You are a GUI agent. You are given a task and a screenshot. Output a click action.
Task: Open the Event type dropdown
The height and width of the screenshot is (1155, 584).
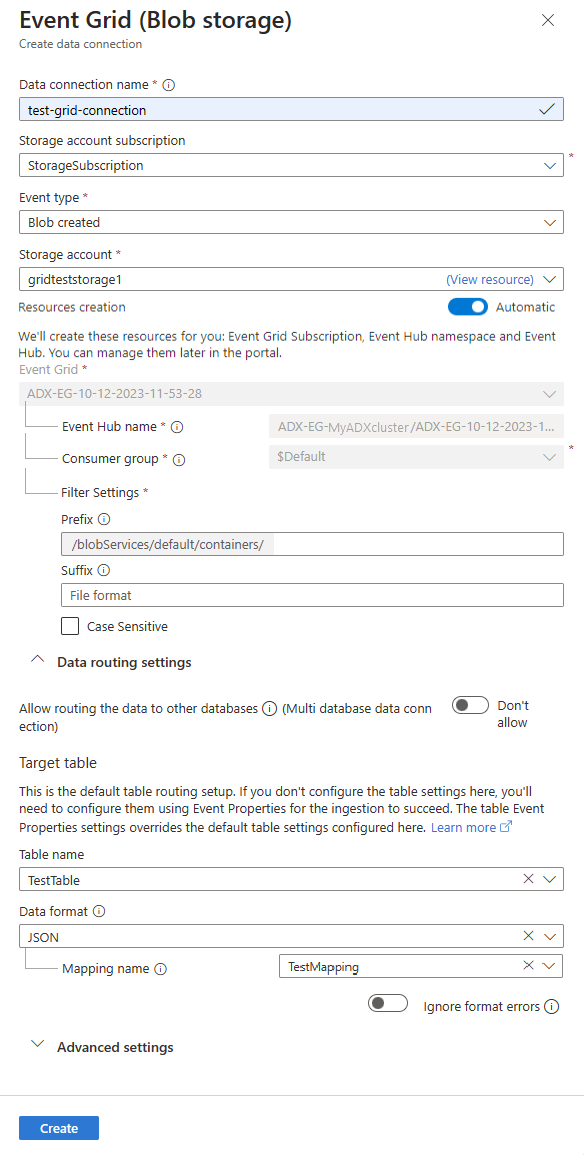tap(291, 222)
